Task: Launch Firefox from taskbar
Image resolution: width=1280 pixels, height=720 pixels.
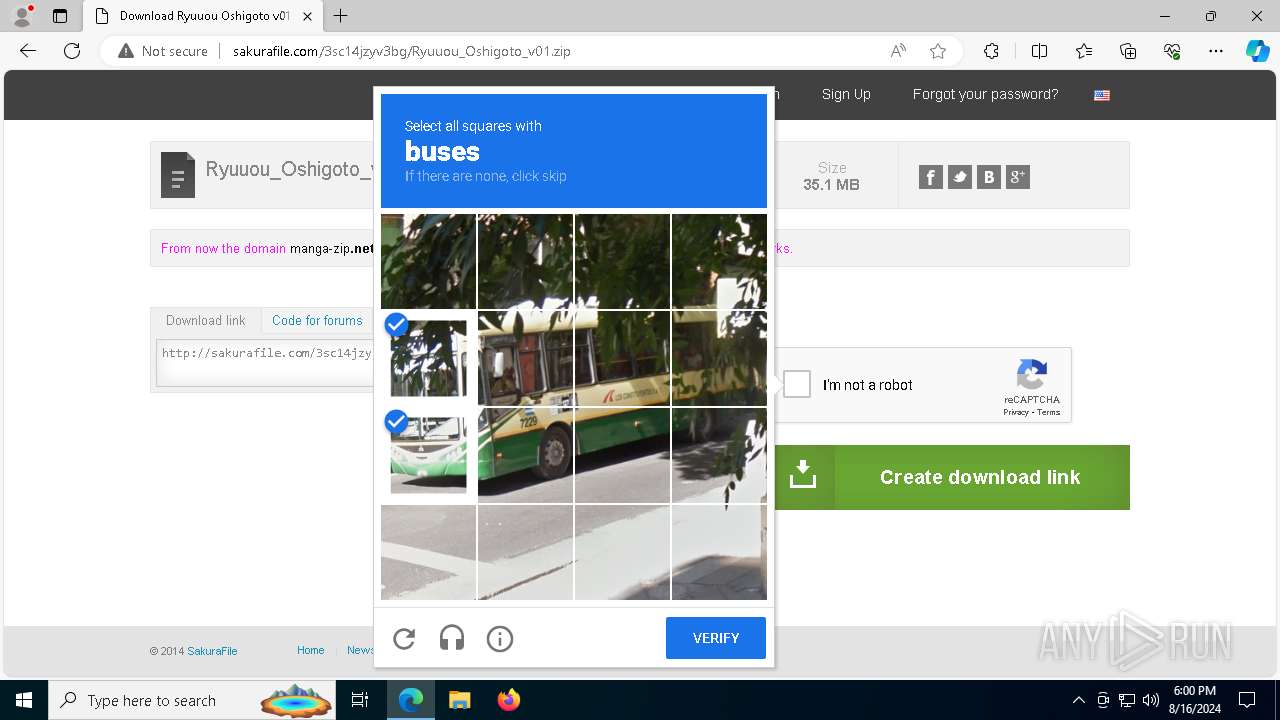Action: click(508, 700)
